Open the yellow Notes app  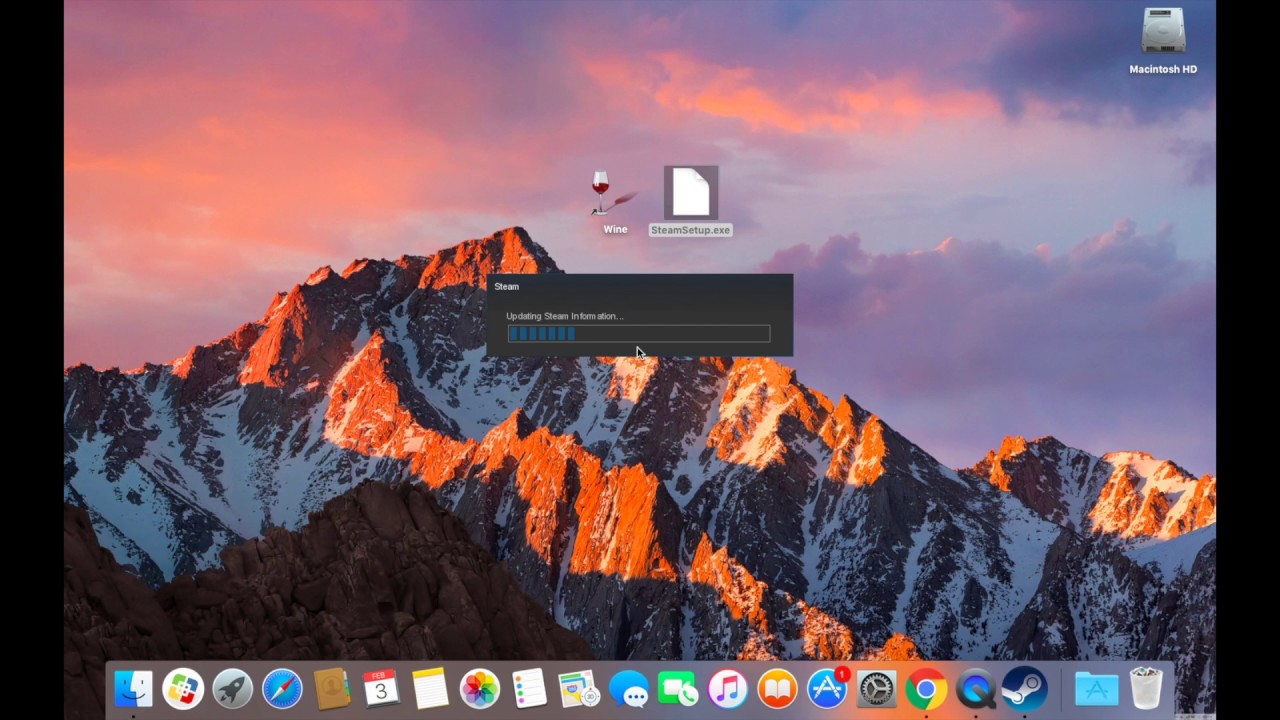tap(430, 689)
